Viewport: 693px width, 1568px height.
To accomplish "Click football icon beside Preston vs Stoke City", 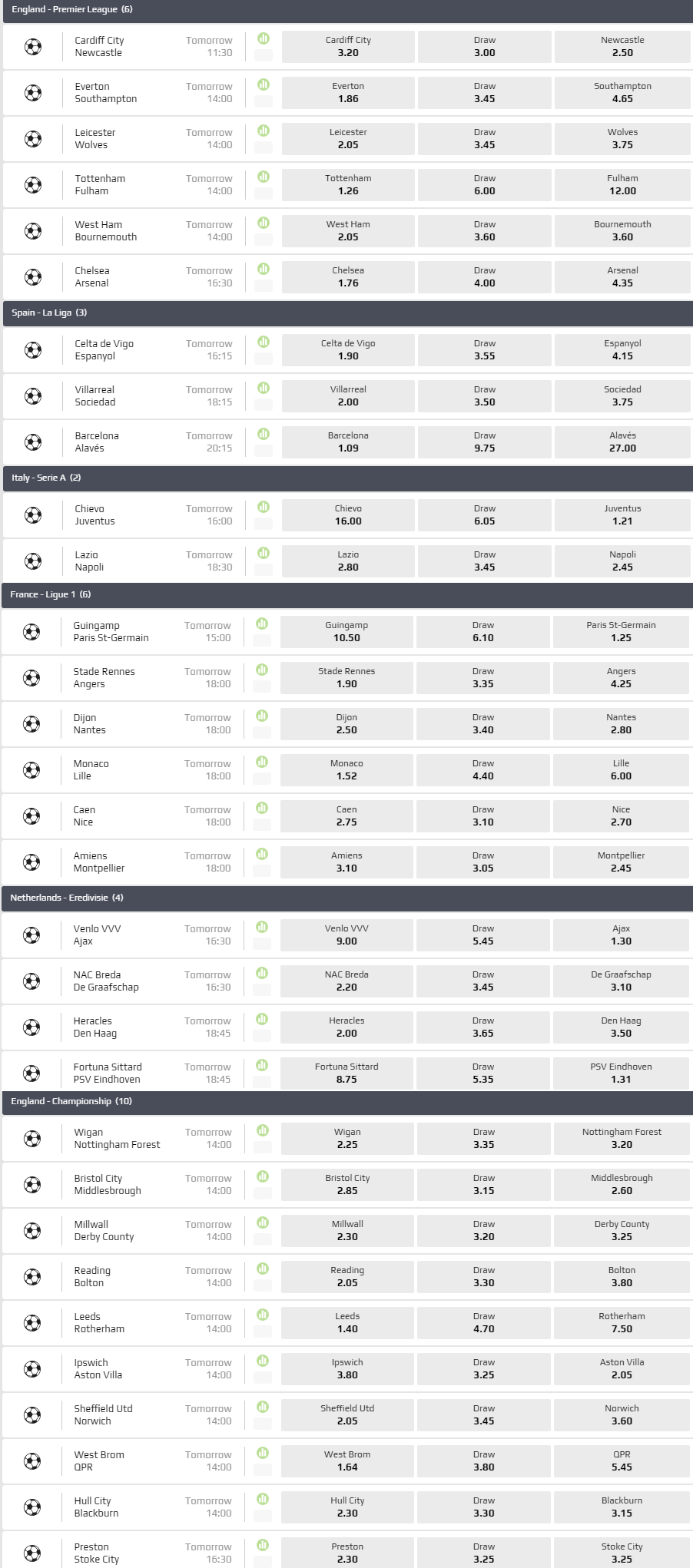I will (32, 1553).
